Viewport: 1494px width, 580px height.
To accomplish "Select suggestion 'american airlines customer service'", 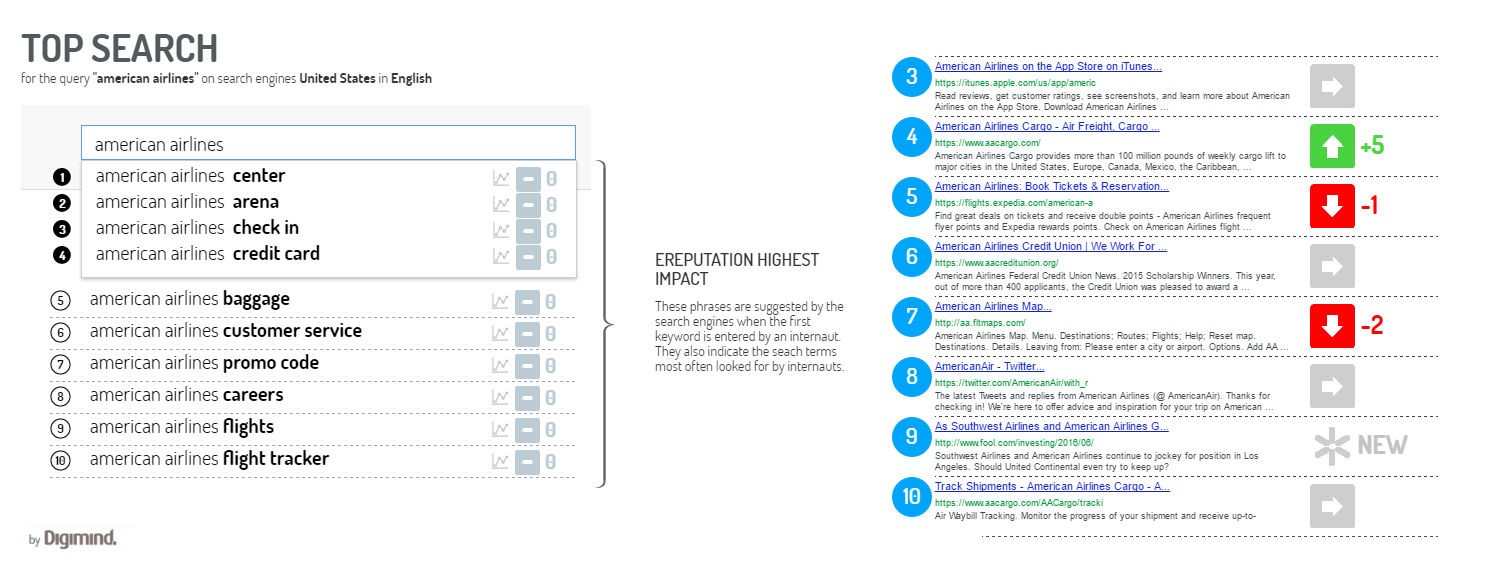I will point(226,331).
